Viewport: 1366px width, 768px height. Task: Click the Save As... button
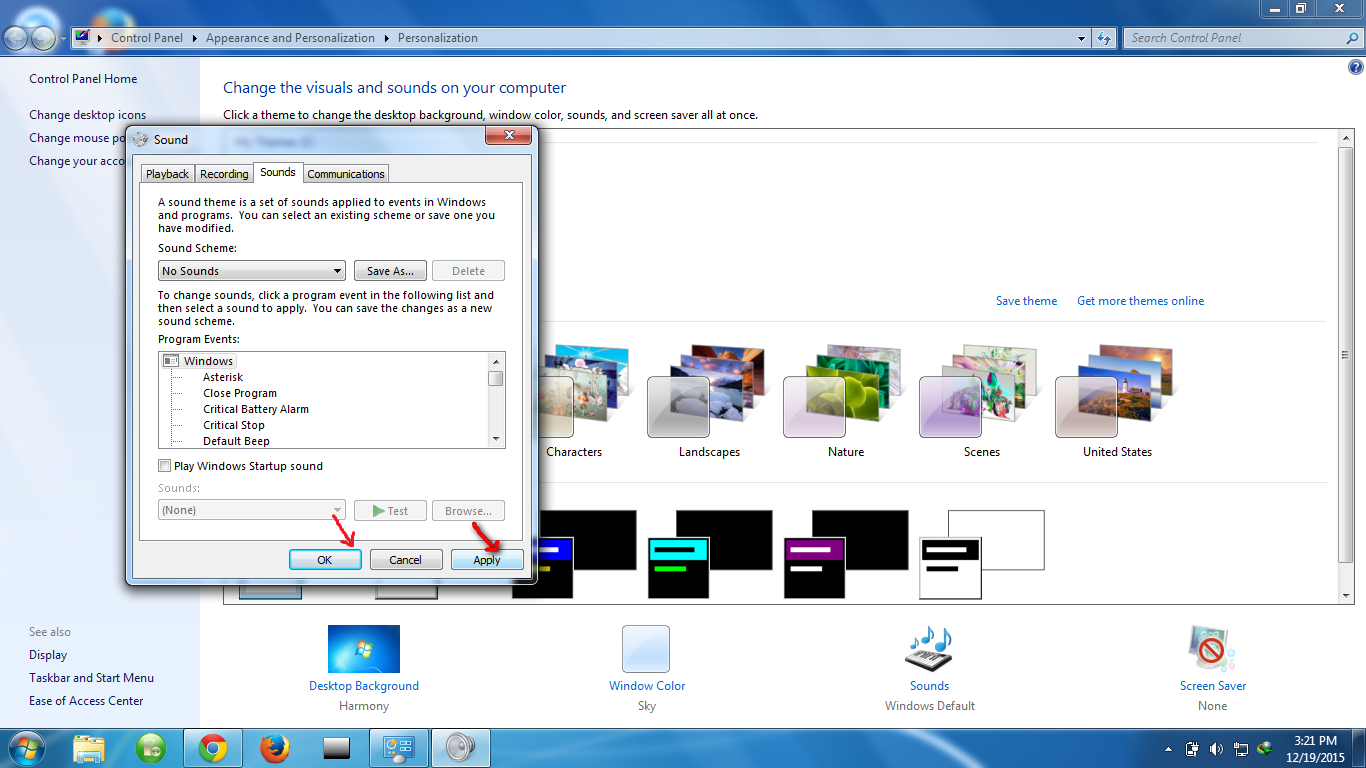[390, 271]
